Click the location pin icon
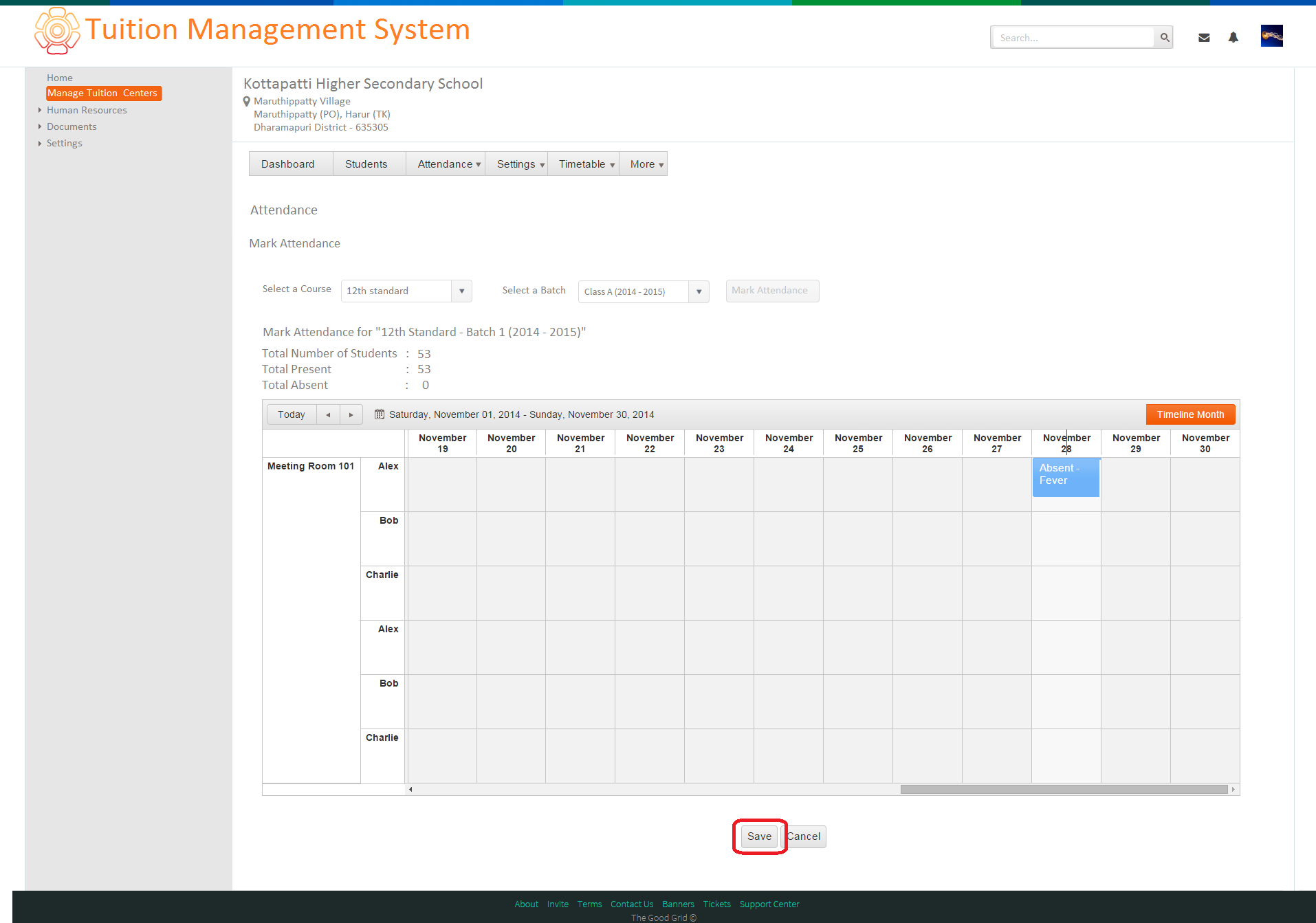Screen dimensions: 1316x923 pyautogui.click(x=247, y=102)
